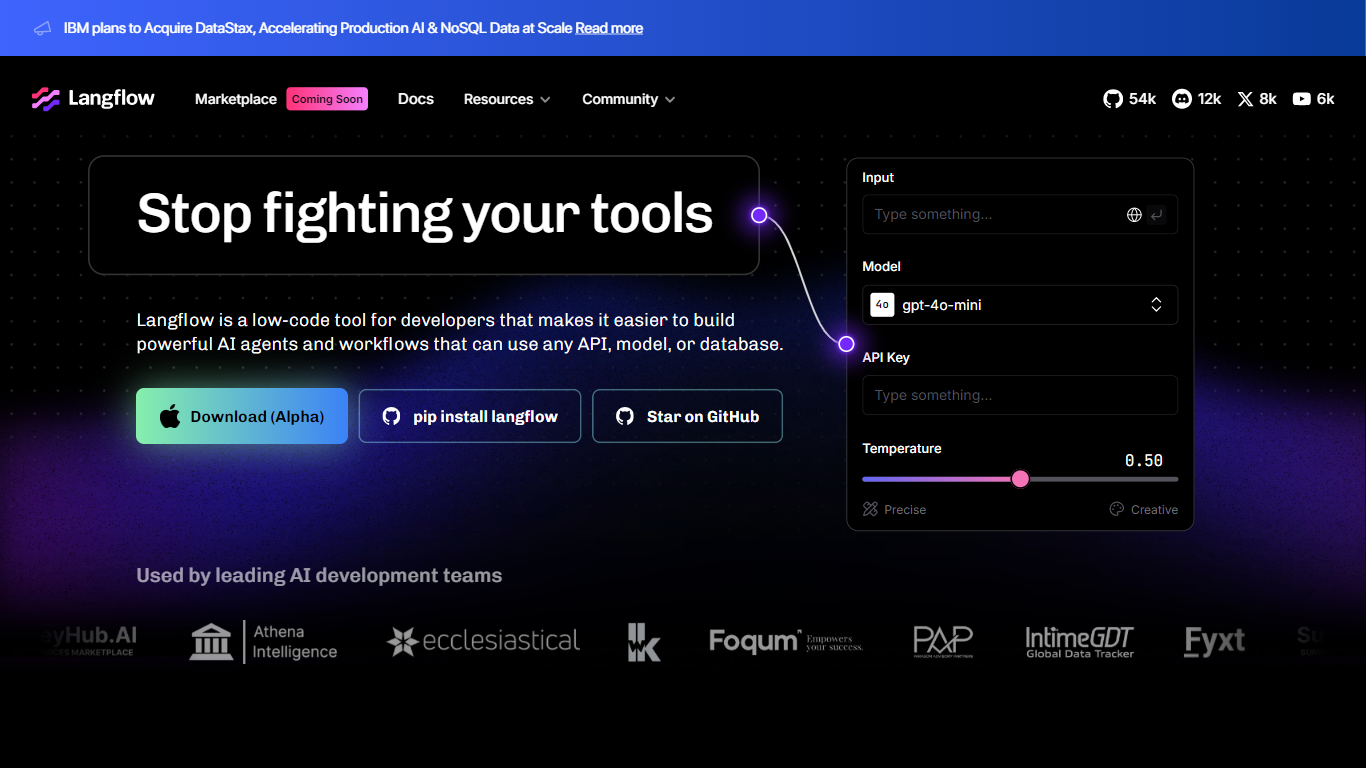Click the ecclesiastical logo
This screenshot has width=1366, height=768.
click(x=483, y=641)
